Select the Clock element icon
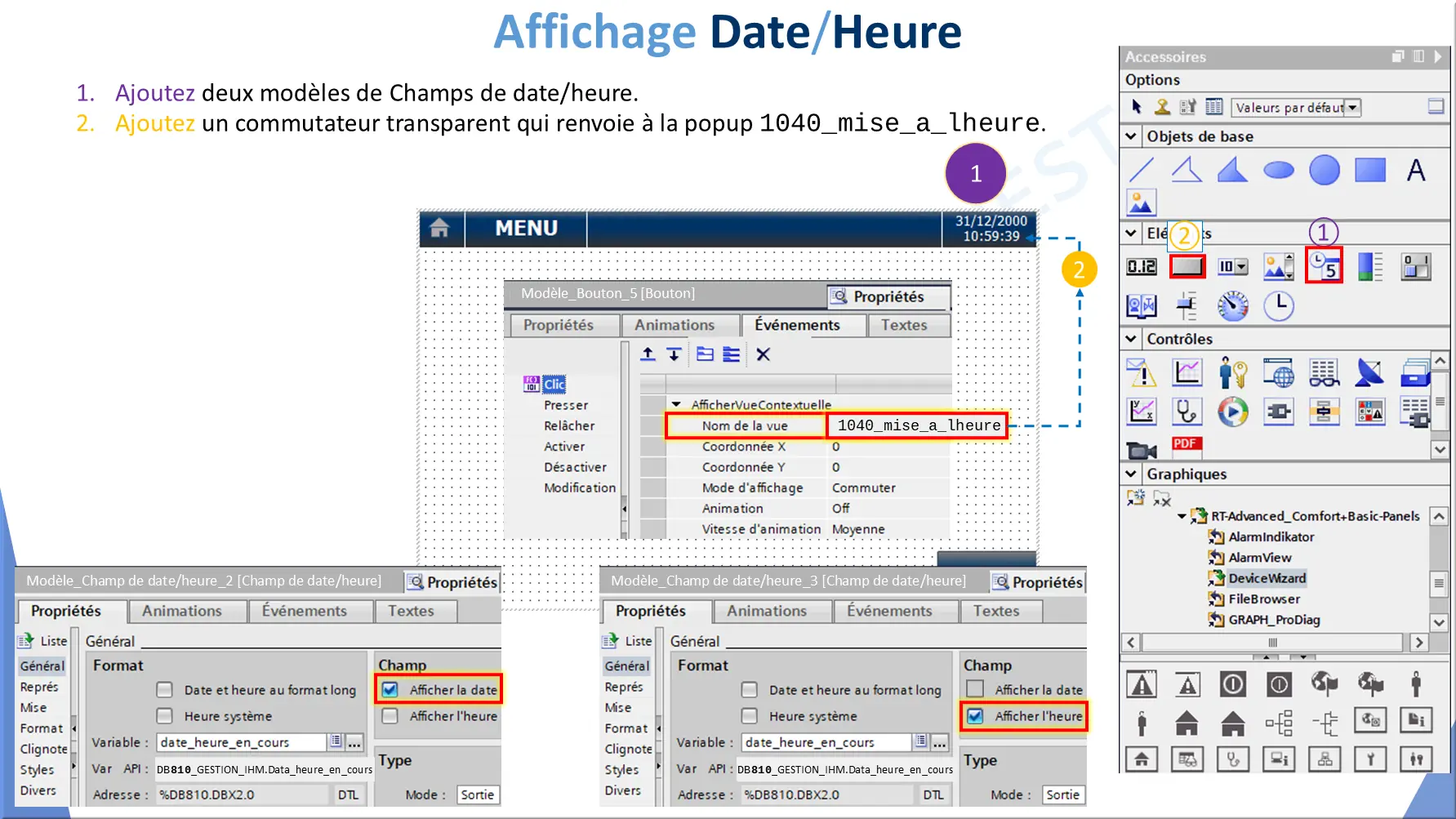 [1279, 305]
